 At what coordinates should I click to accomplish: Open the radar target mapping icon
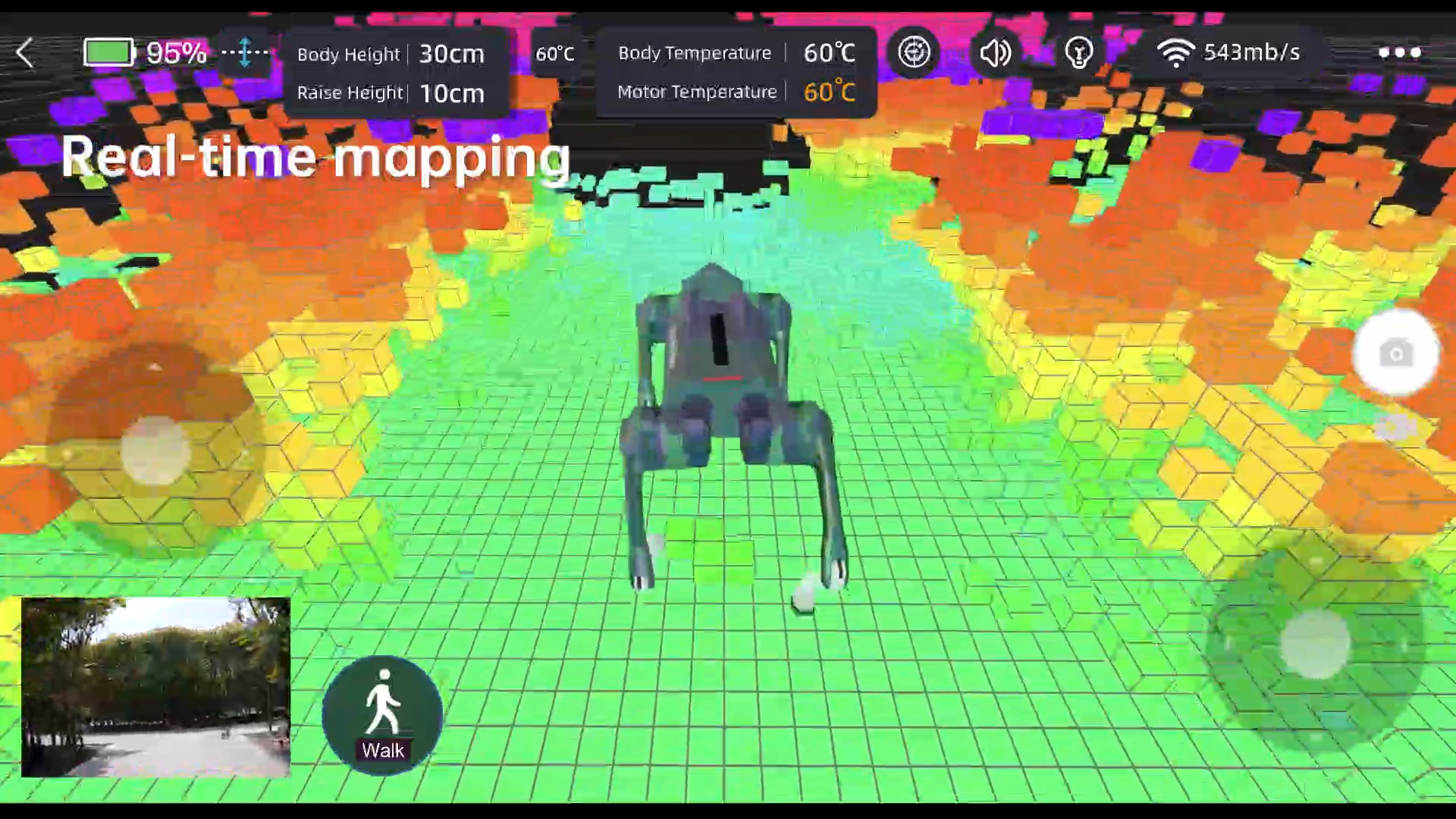click(x=914, y=52)
